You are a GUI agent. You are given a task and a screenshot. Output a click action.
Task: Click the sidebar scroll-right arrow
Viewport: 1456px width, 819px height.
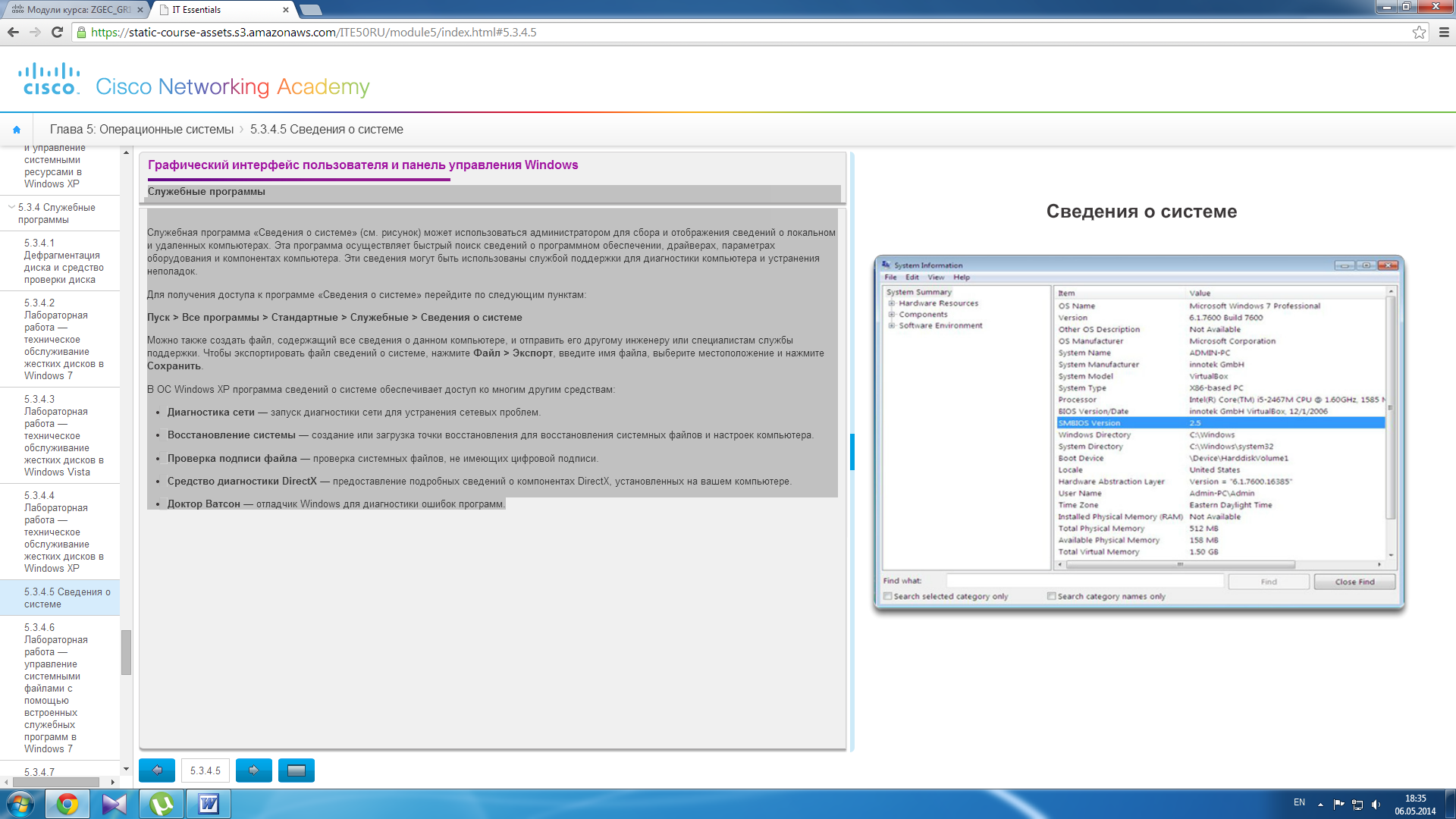tap(113, 782)
